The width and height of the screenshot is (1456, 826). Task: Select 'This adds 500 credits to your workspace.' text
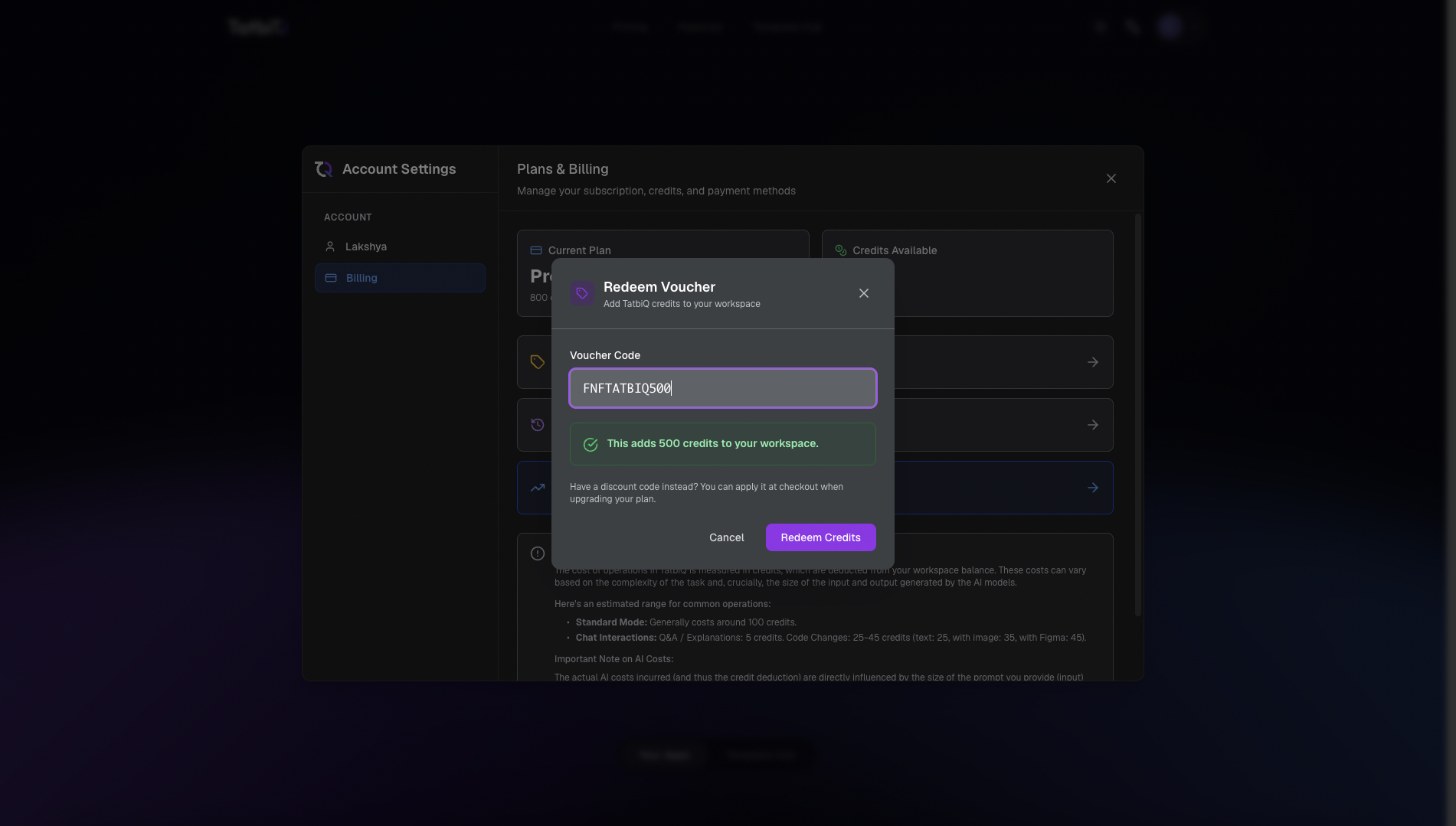[712, 443]
